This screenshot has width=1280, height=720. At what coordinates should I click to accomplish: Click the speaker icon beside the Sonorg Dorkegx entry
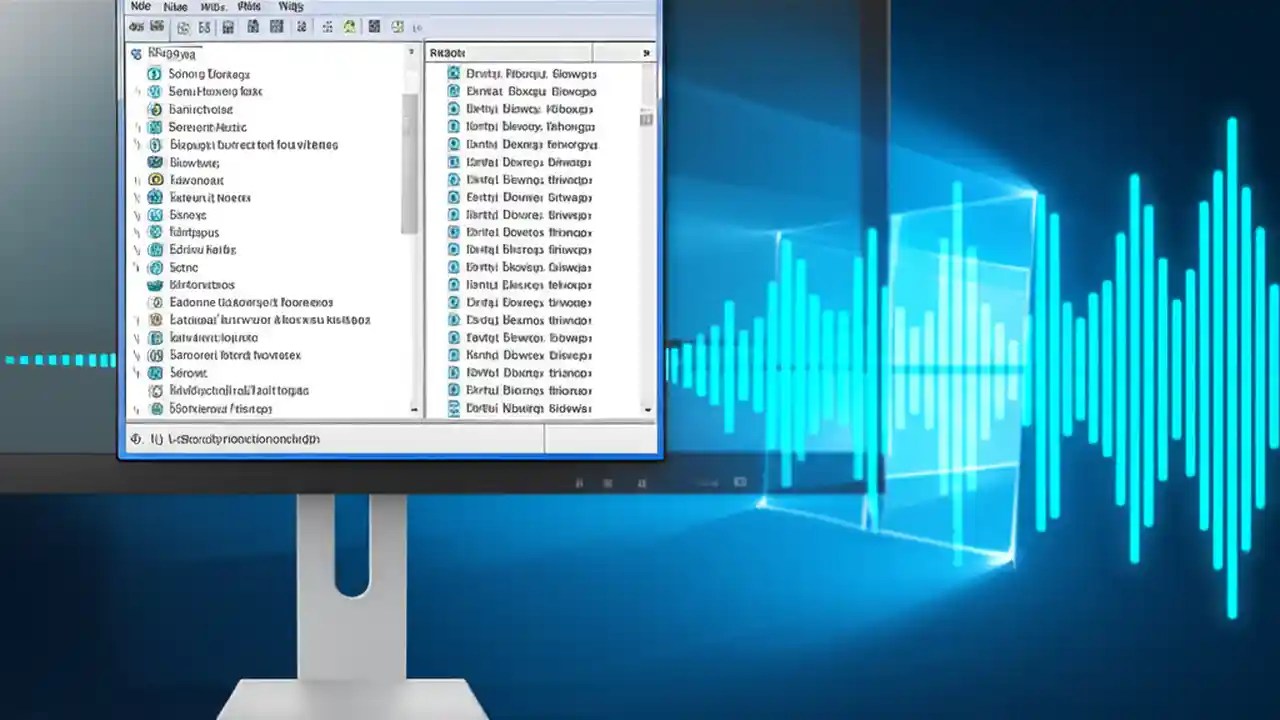[x=153, y=73]
